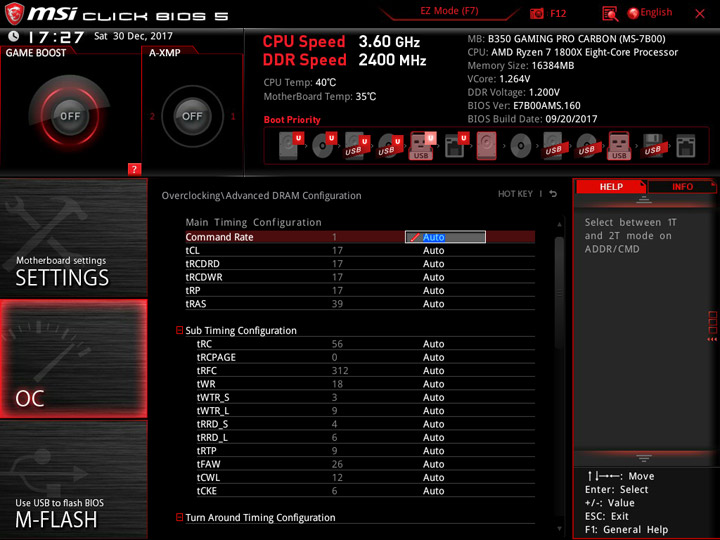The width and height of the screenshot is (720, 540).
Task: Open the language globe icon
Action: coord(633,13)
